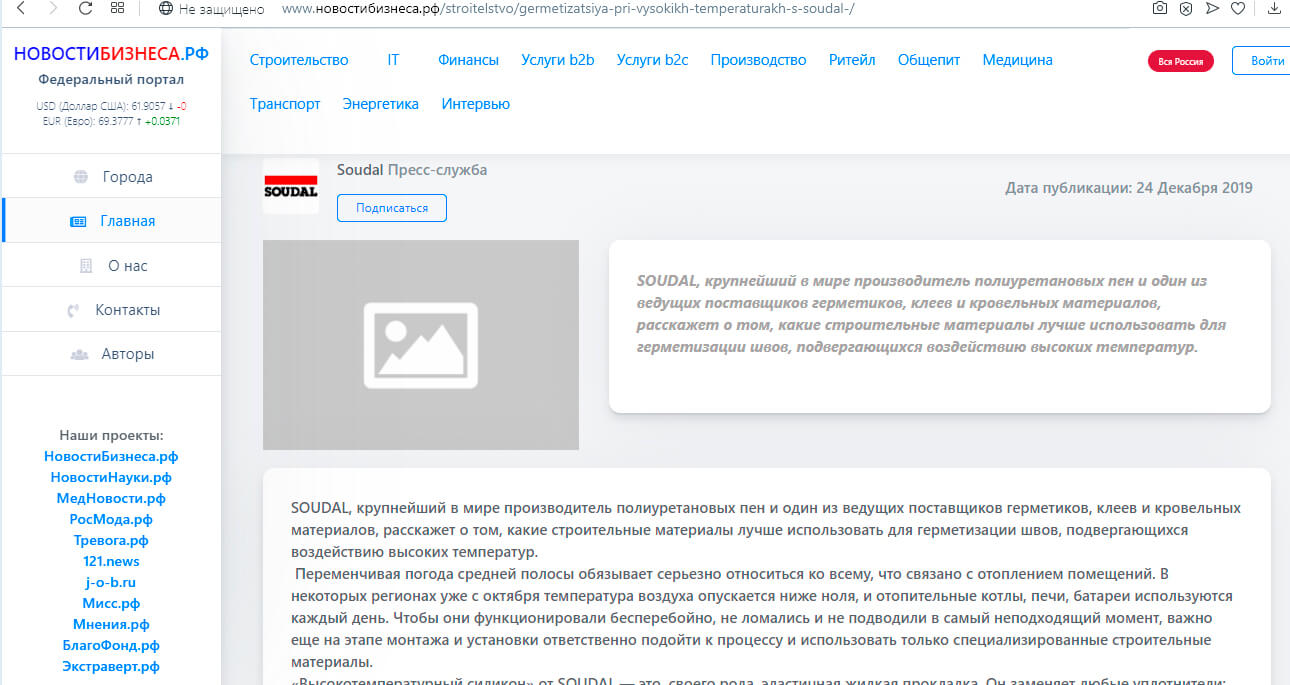The width and height of the screenshot is (1290, 685).
Task: Open j-o-b.ru project link
Action: pyautogui.click(x=111, y=582)
